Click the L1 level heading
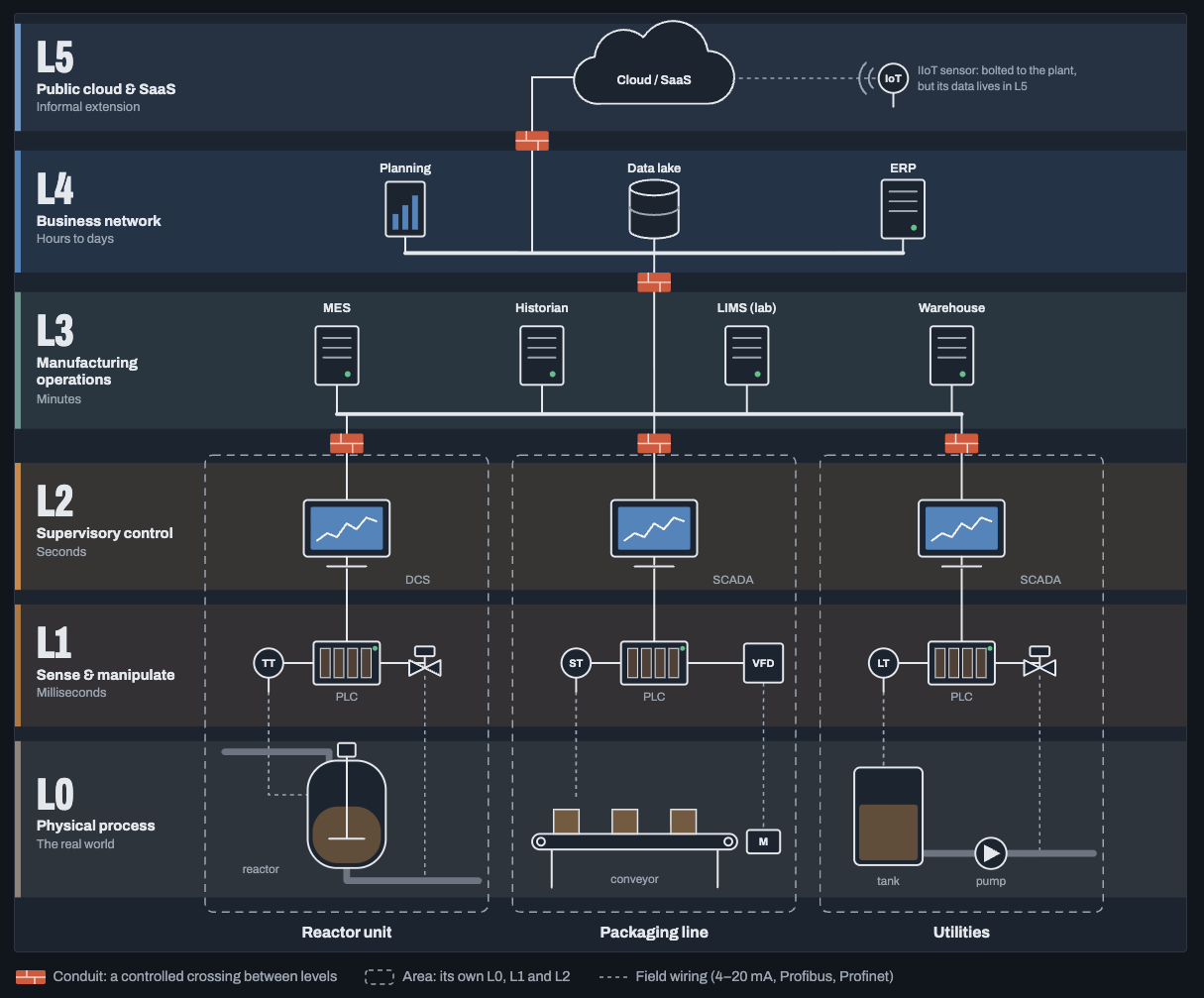Viewport: 1204px width, 998px height. [x=55, y=642]
